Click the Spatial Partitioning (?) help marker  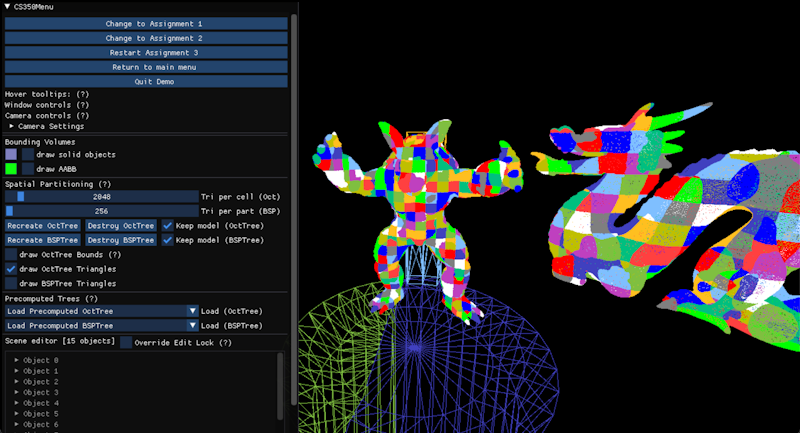[x=105, y=184]
